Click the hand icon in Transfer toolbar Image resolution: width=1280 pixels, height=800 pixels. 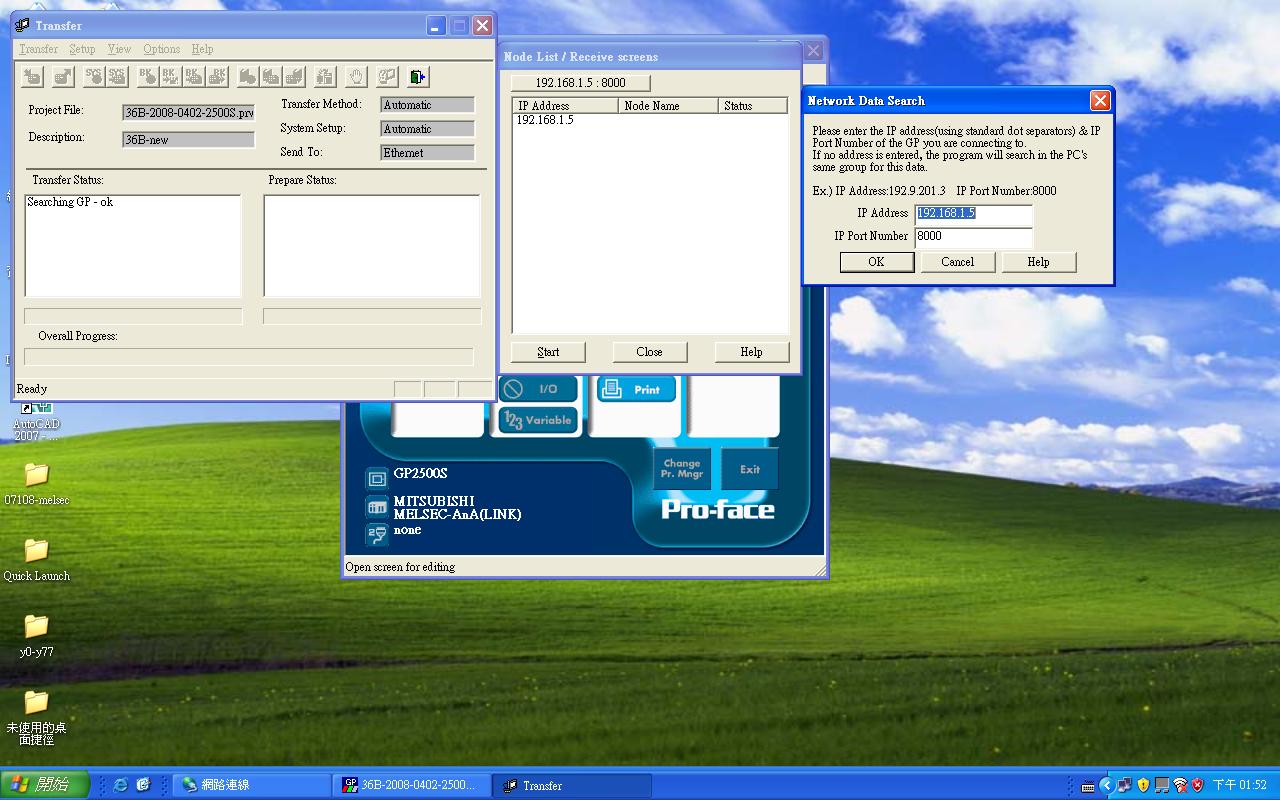coord(355,76)
